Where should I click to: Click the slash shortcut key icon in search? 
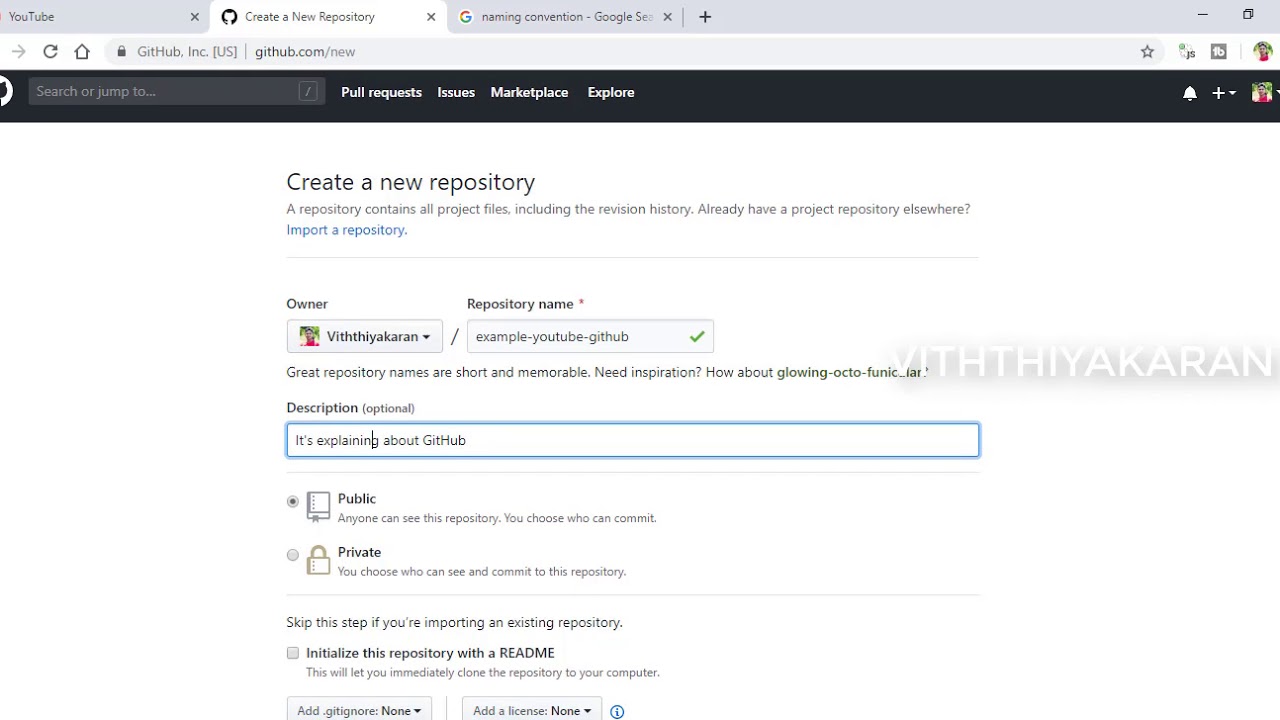click(308, 91)
